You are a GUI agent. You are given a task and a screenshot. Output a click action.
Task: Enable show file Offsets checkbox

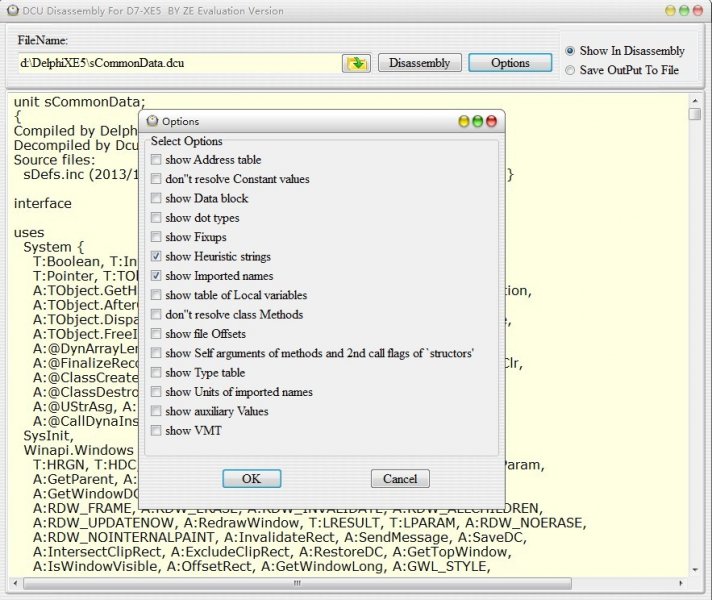coord(156,334)
